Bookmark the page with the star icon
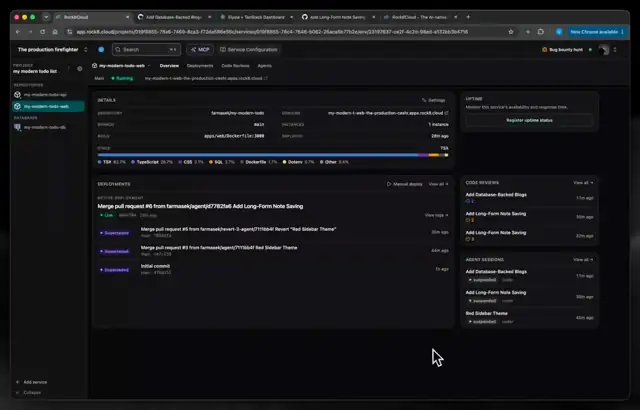This screenshot has width=640, height=410. click(x=511, y=32)
